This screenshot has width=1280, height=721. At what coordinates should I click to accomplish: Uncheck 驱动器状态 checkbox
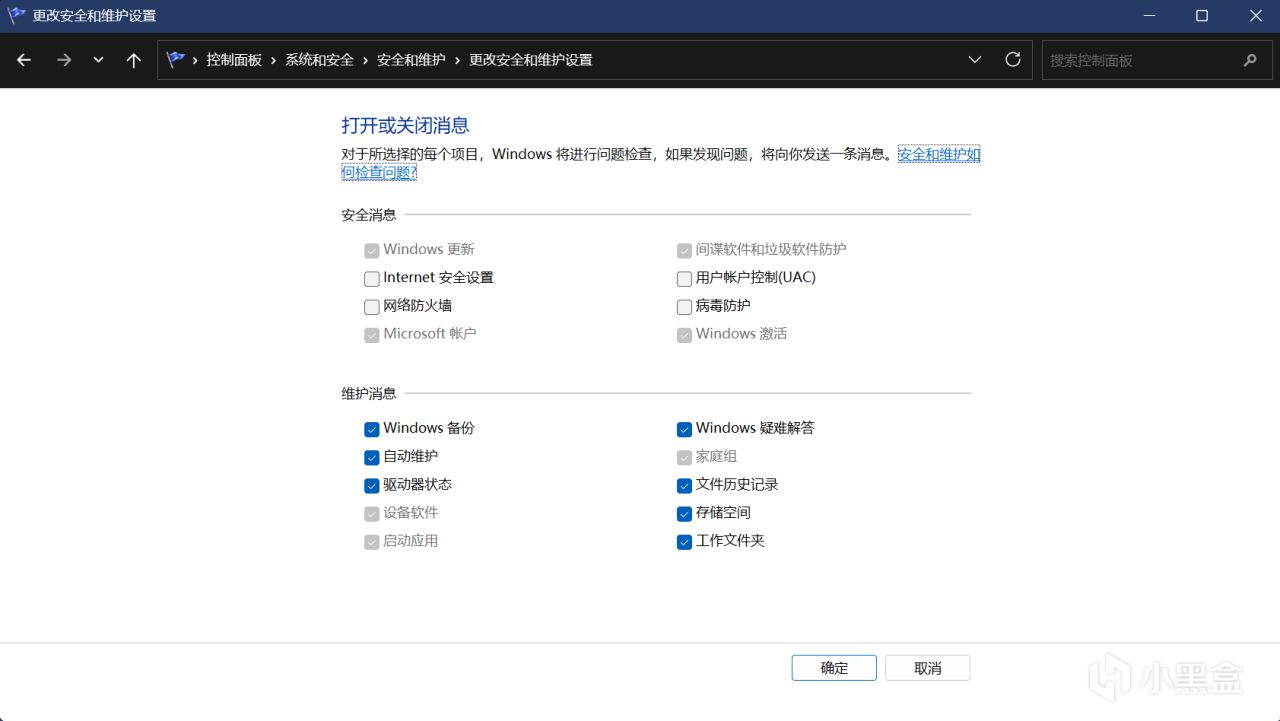pos(372,486)
